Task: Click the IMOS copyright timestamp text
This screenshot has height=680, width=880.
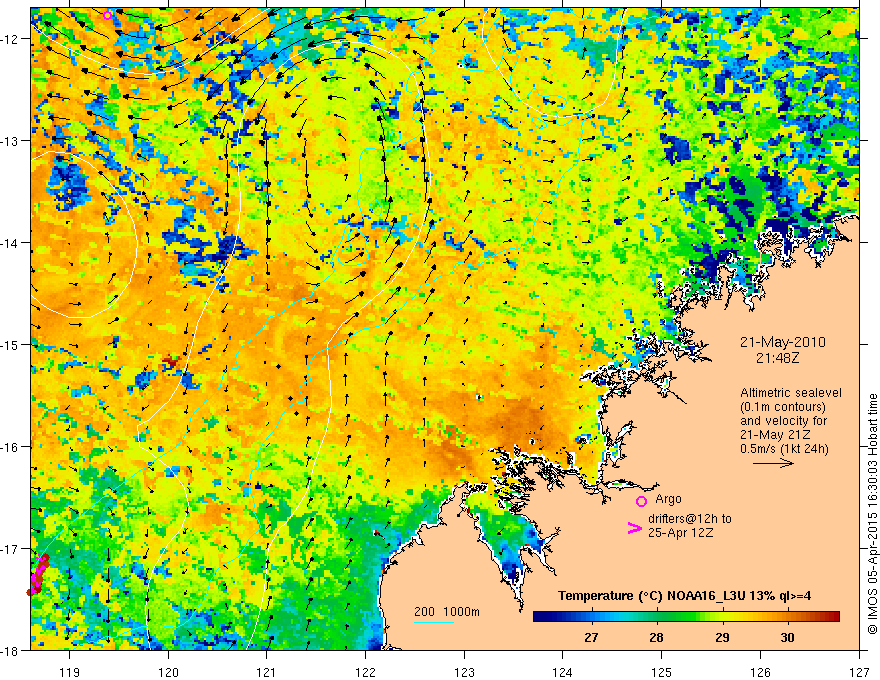Action: 872,513
